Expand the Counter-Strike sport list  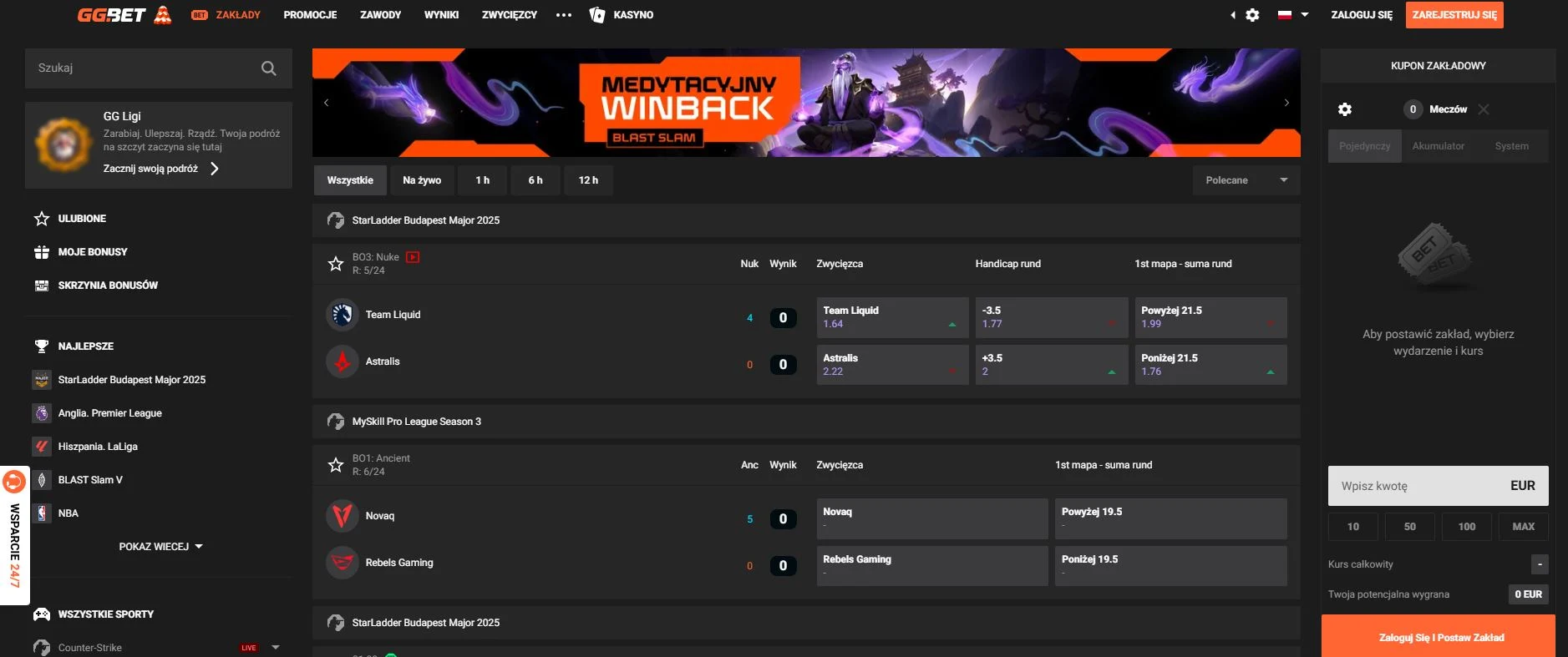click(x=276, y=648)
